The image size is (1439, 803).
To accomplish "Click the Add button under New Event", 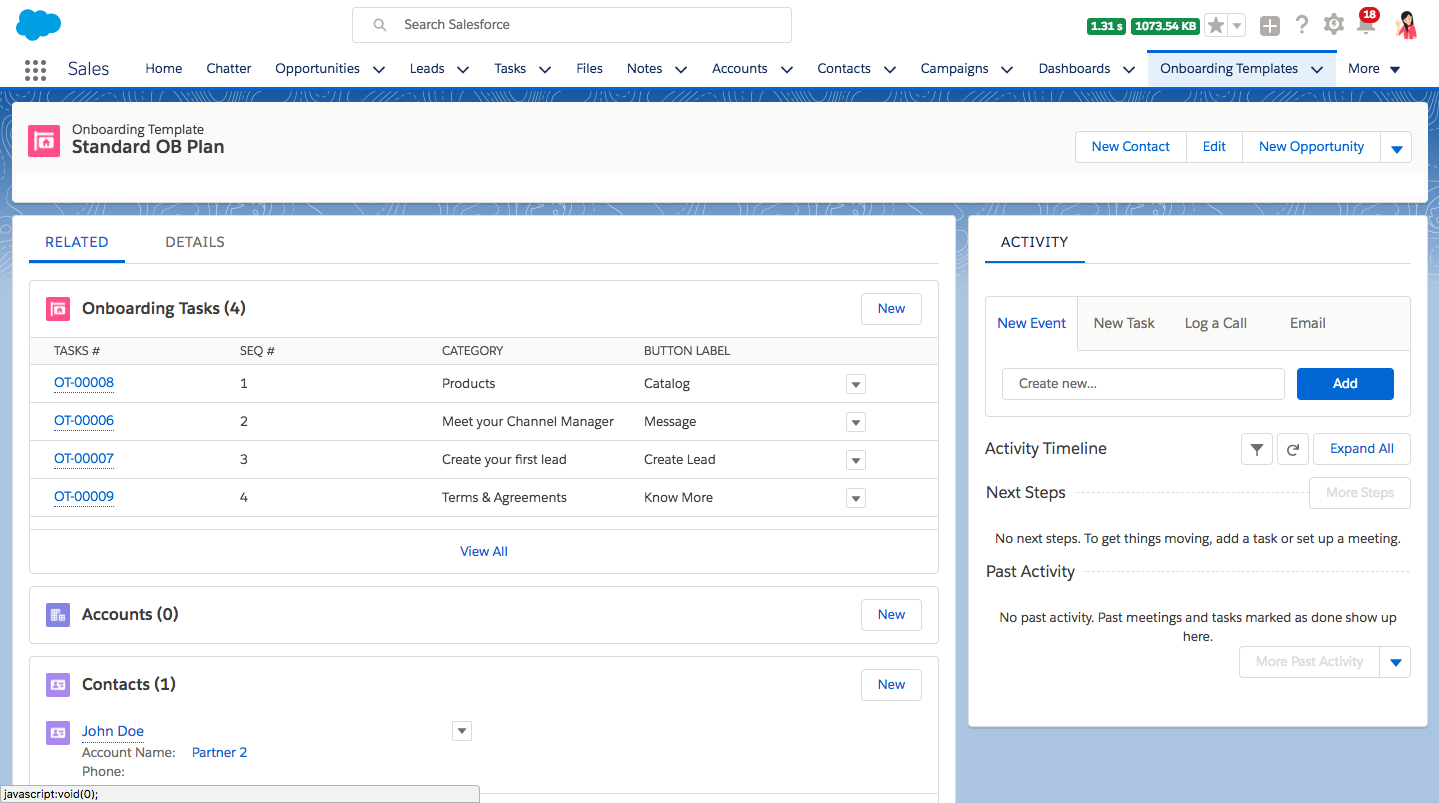I will 1344,383.
